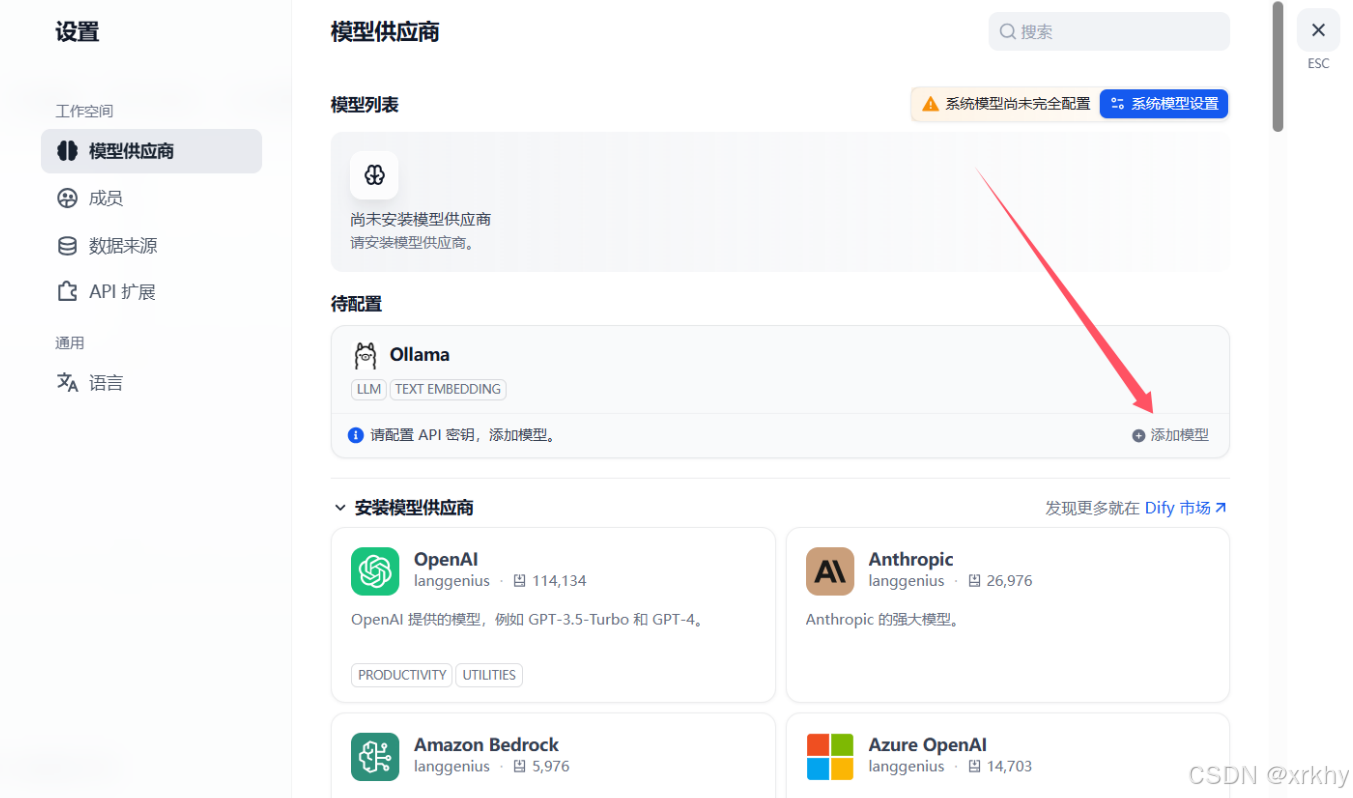Click the PRODUCTIVITY tag on OpenAI
Viewport: 1353px width, 798px height.
click(x=402, y=675)
